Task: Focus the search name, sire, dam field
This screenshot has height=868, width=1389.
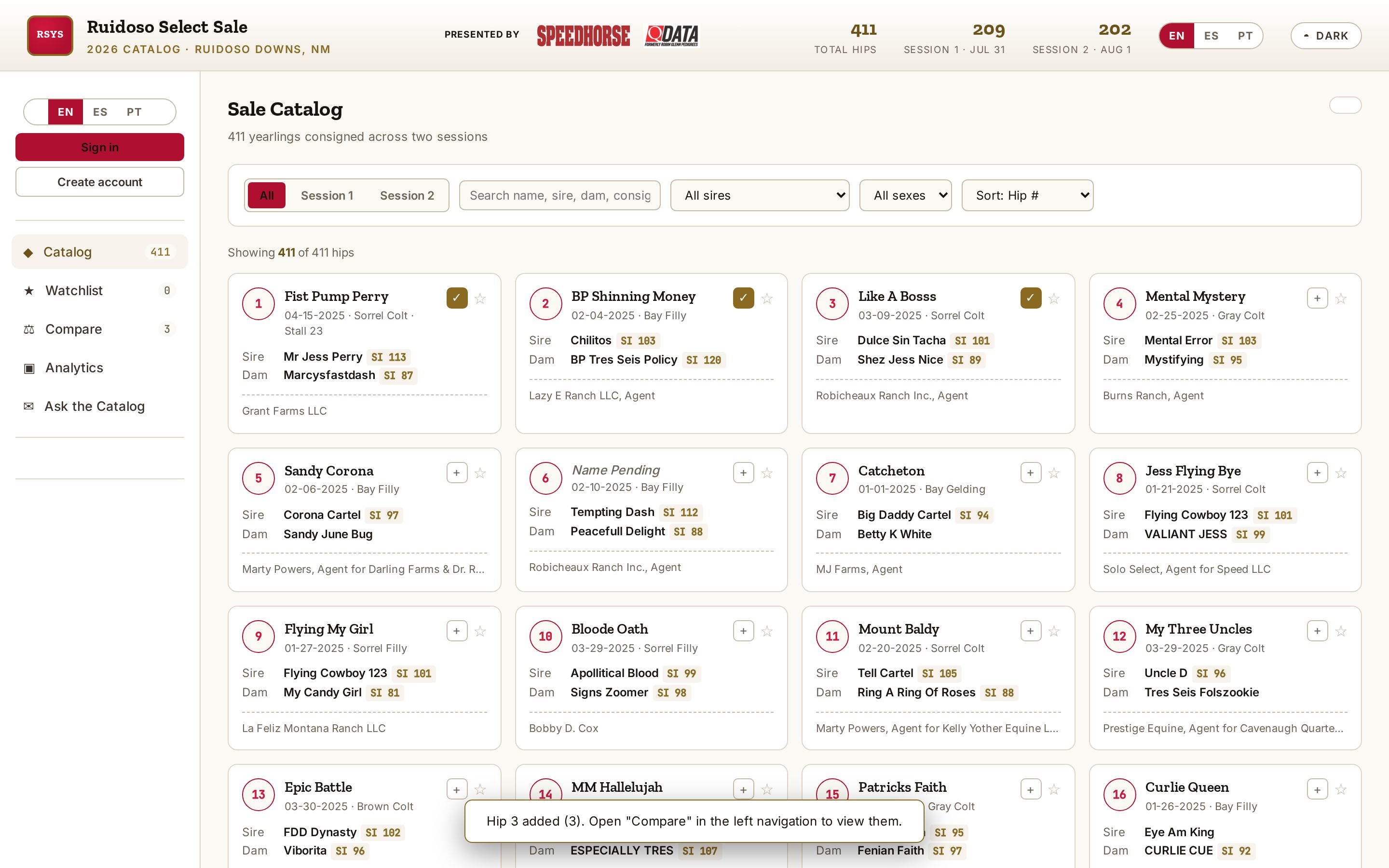Action: (x=559, y=196)
